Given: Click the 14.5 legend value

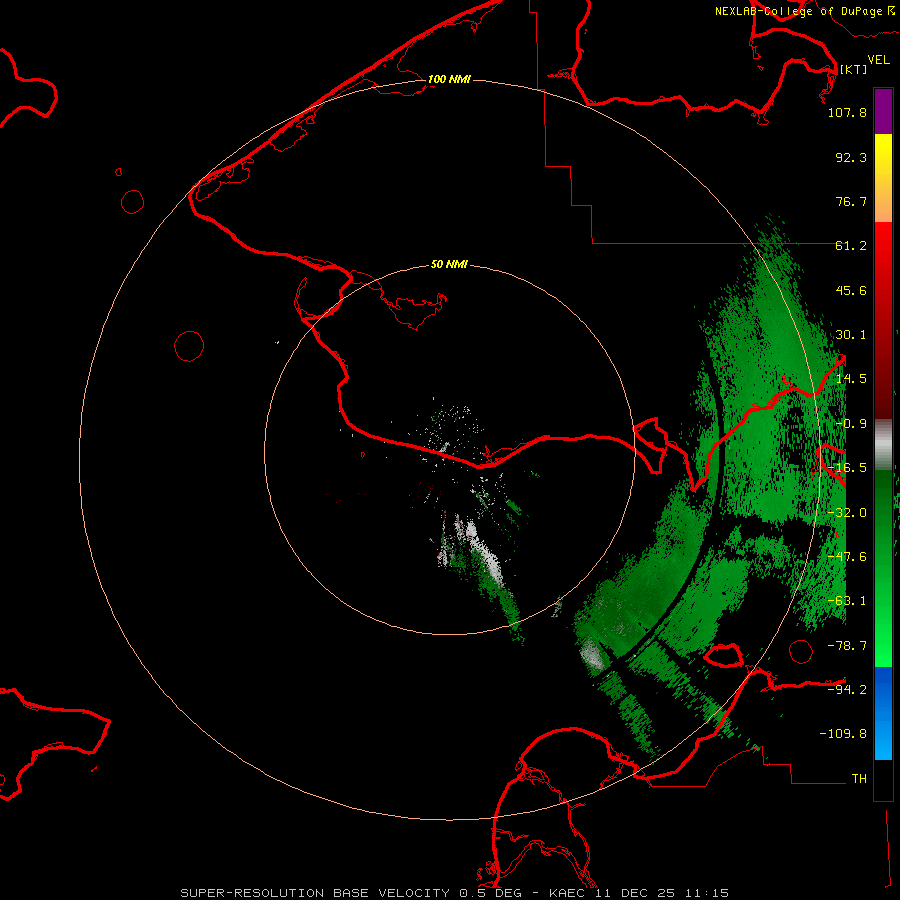Looking at the screenshot, I should (851, 379).
